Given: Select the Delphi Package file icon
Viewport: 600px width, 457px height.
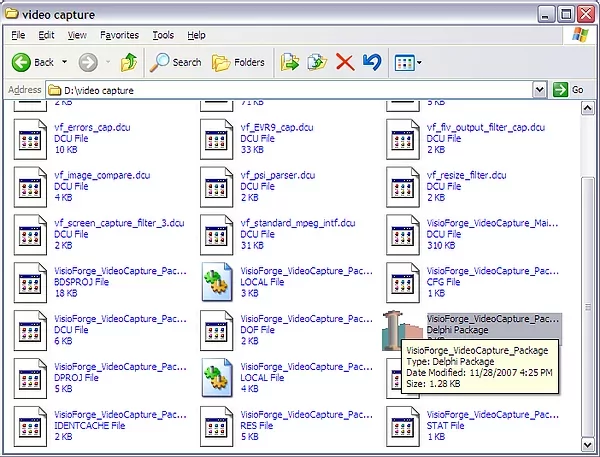Looking at the screenshot, I should [402, 330].
